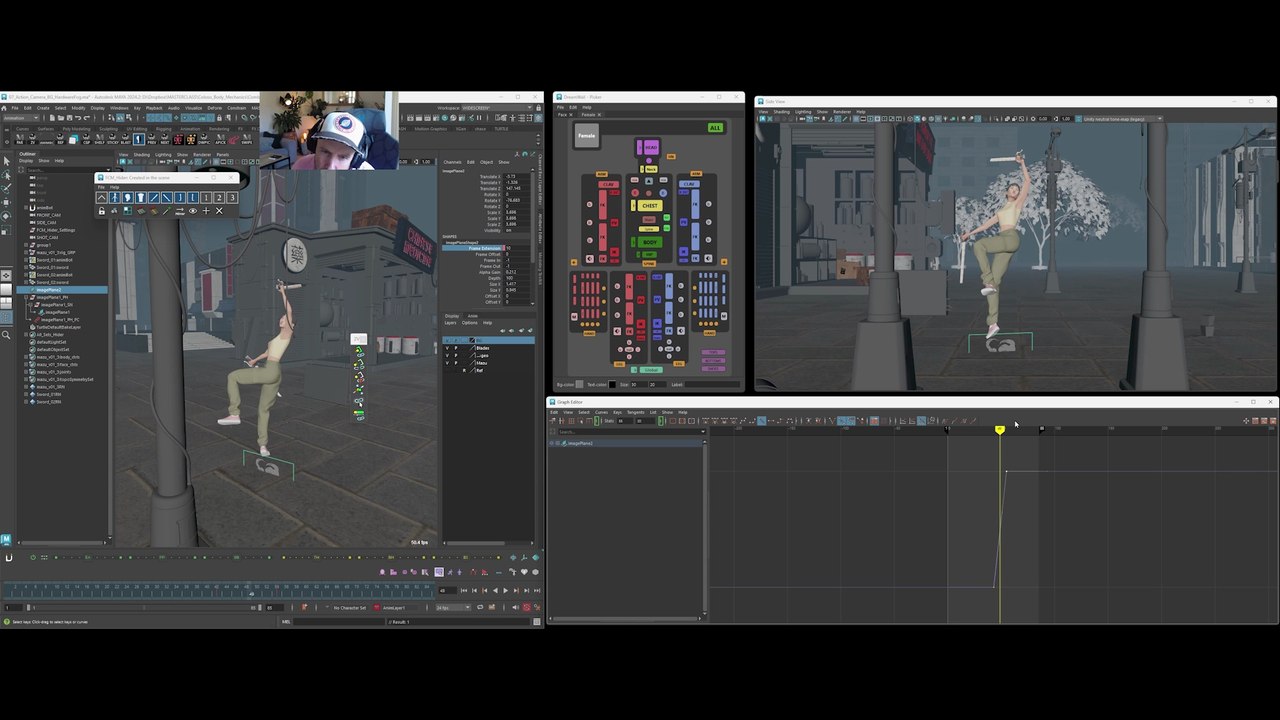The height and width of the screenshot is (720, 1280).
Task: Open the Tangents menu in Graph Editor
Action: [x=635, y=412]
